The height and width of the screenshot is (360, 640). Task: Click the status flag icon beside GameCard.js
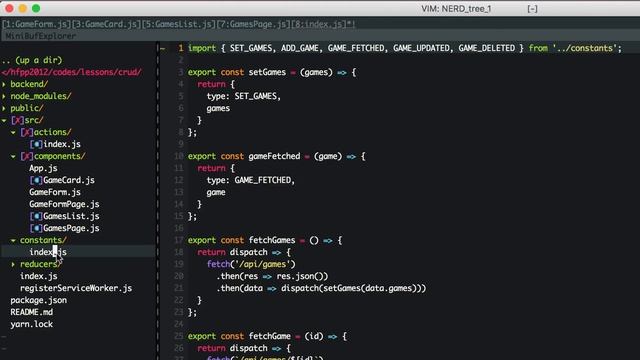coord(36,180)
